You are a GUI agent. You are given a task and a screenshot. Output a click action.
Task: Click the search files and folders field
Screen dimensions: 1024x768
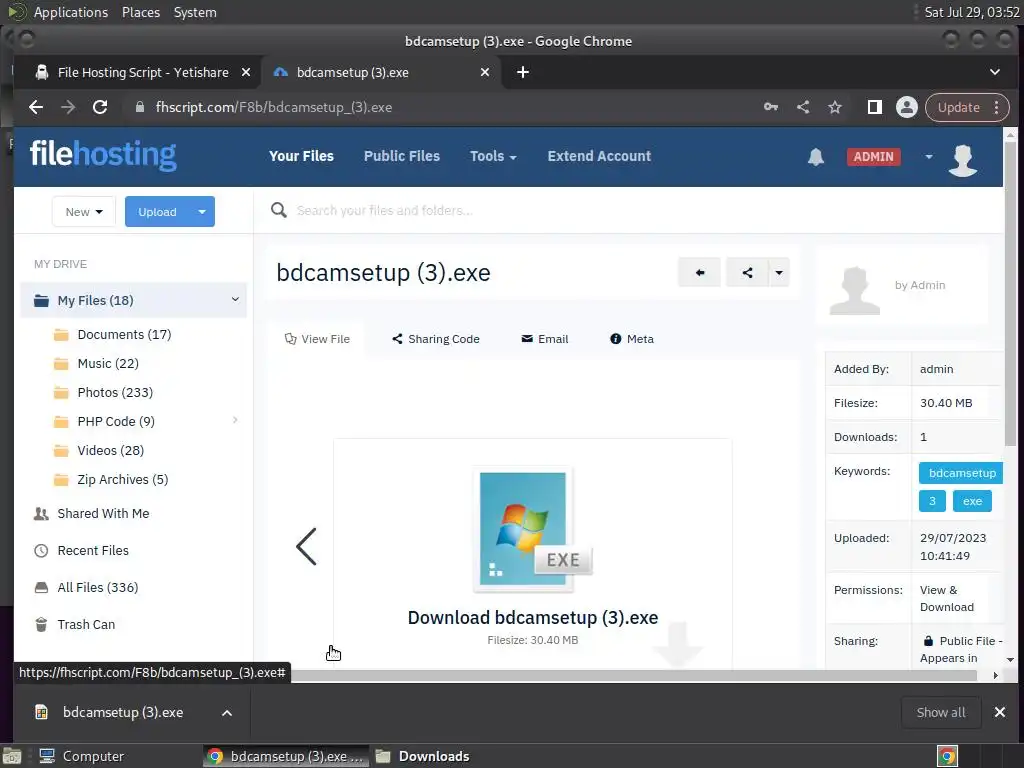point(384,210)
